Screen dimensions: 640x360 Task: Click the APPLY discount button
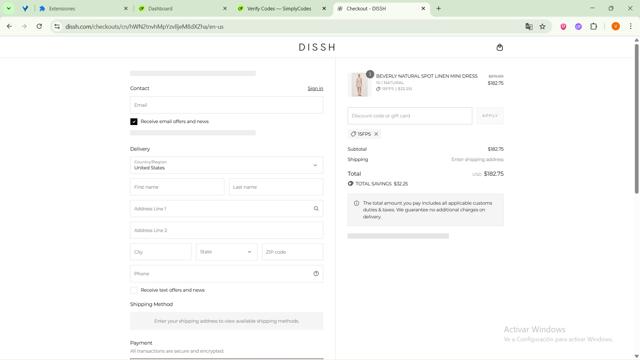coord(490,116)
